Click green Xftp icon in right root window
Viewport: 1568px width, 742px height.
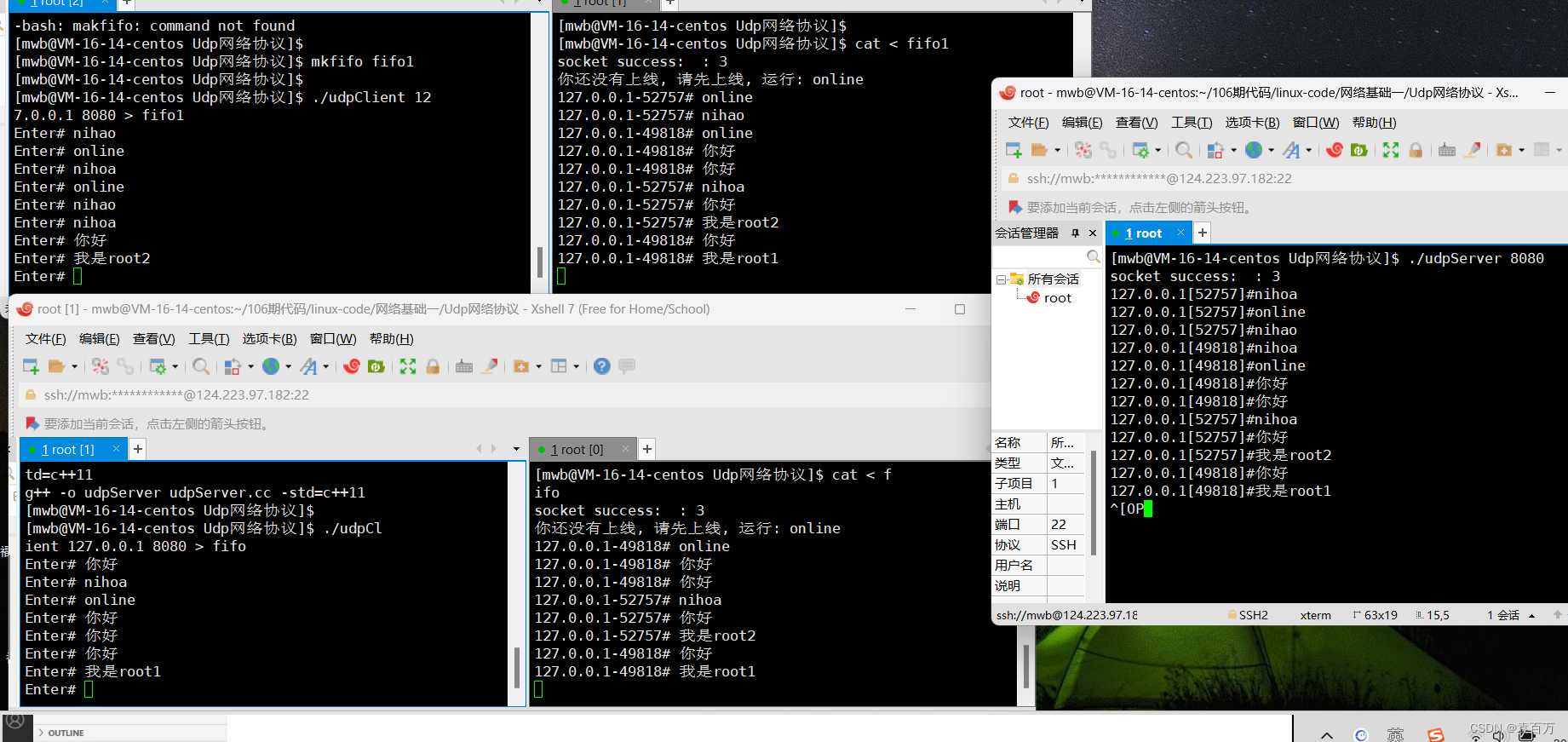point(1359,150)
